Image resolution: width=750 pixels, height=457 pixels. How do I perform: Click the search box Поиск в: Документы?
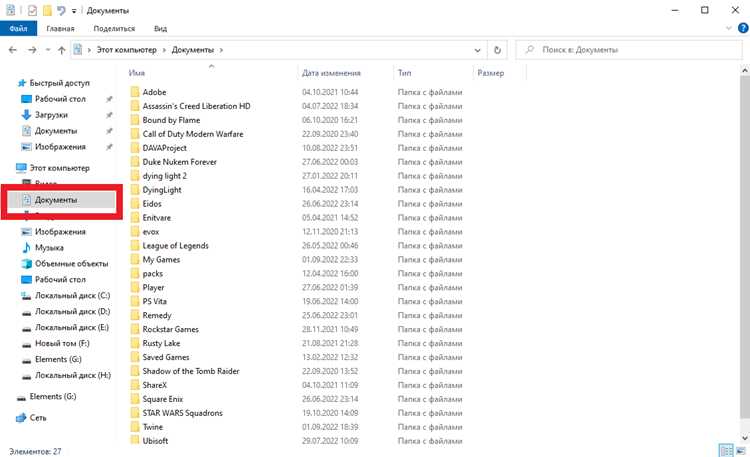point(629,50)
